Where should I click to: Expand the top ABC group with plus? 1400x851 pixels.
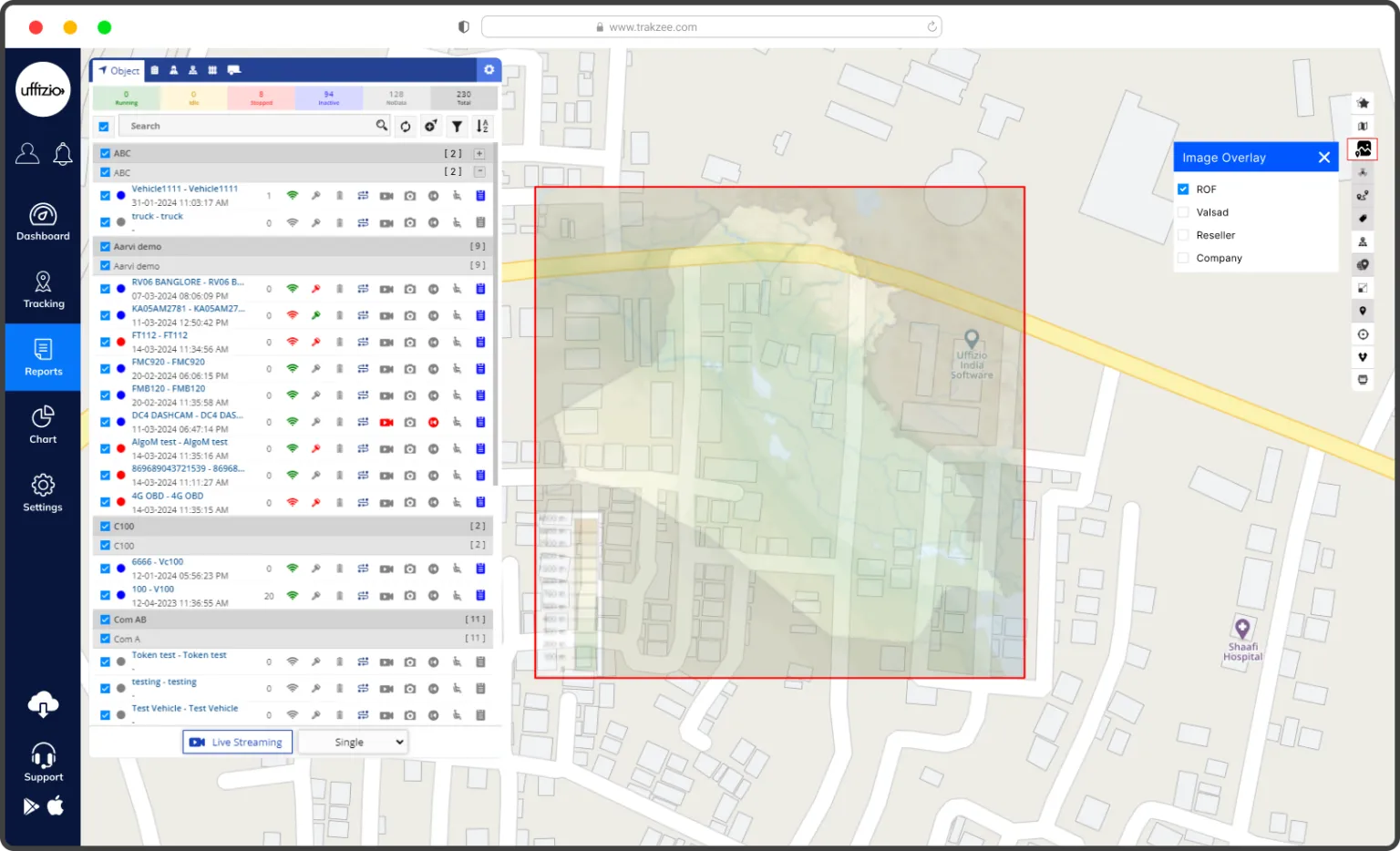click(x=479, y=154)
